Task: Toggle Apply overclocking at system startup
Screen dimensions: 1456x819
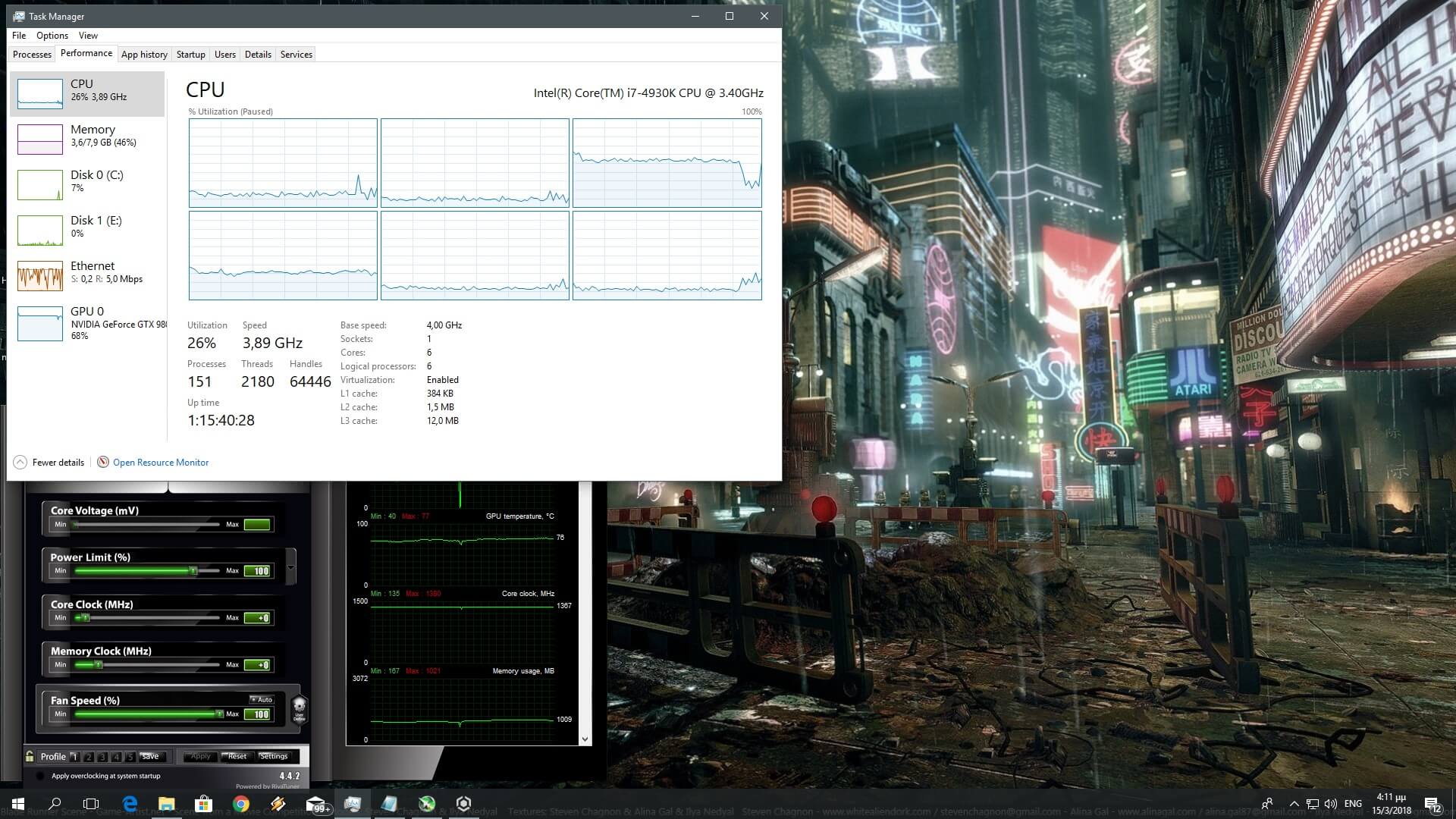Action: click(x=40, y=776)
